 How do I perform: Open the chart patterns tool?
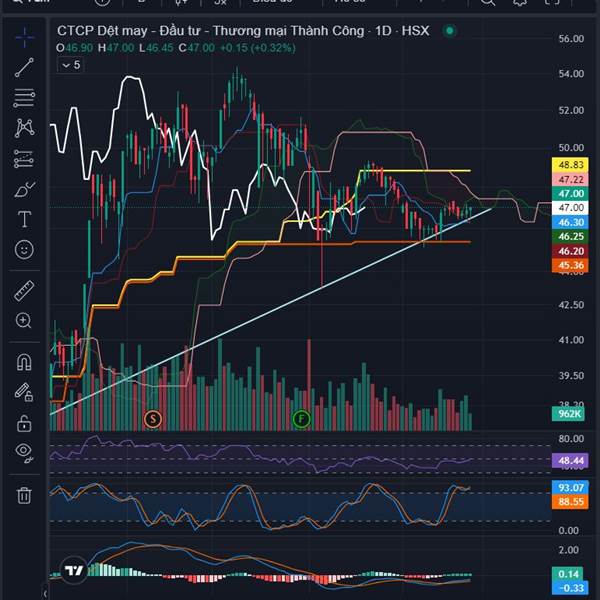point(24,128)
